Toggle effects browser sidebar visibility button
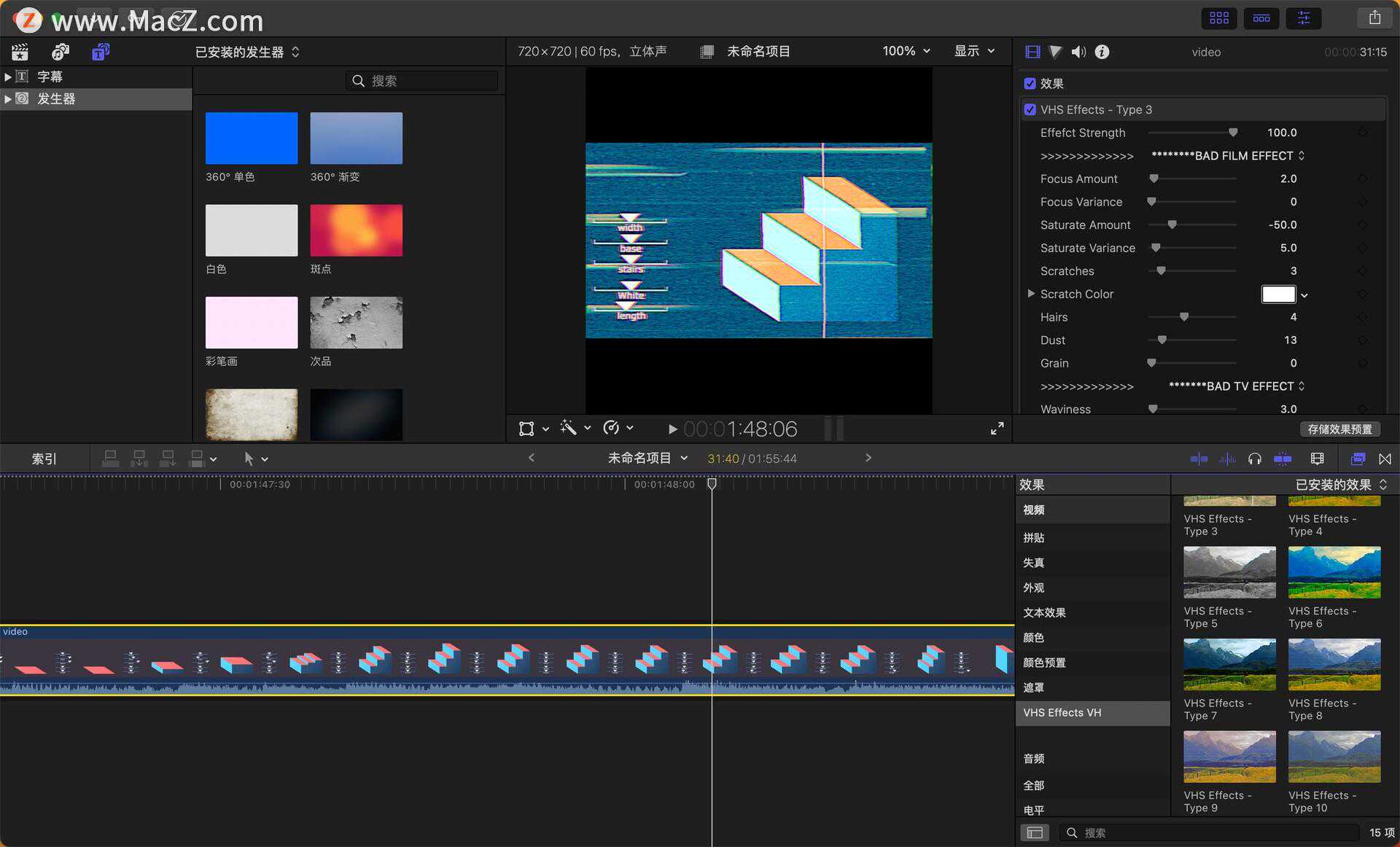This screenshot has width=1400, height=847. pyautogui.click(x=1035, y=832)
